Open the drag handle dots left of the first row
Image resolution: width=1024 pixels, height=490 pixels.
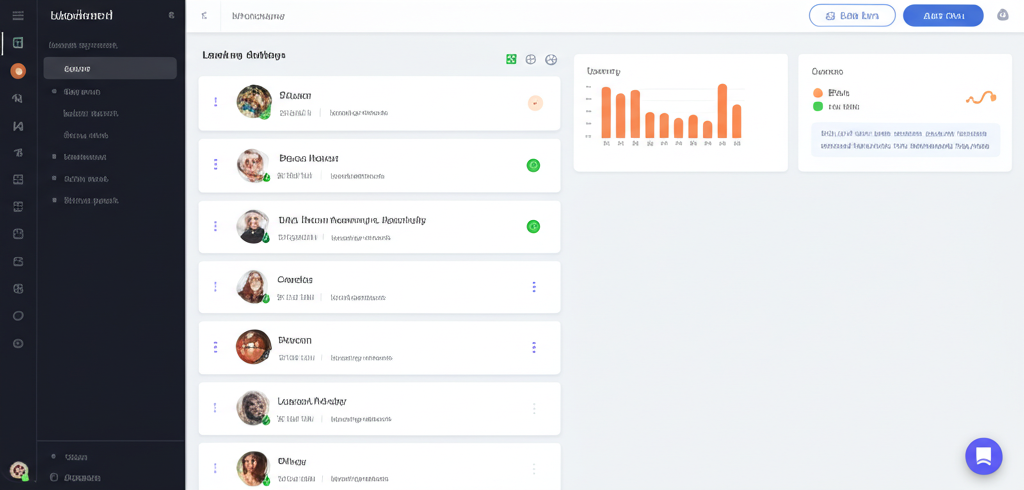tap(215, 102)
